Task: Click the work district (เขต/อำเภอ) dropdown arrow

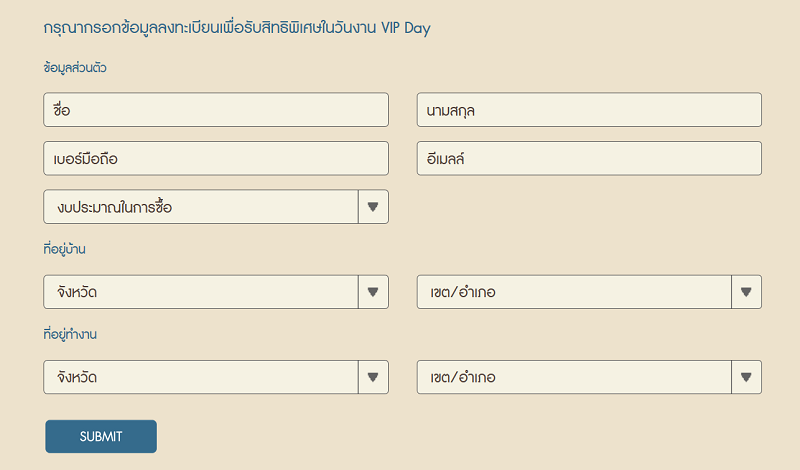Action: tap(746, 377)
